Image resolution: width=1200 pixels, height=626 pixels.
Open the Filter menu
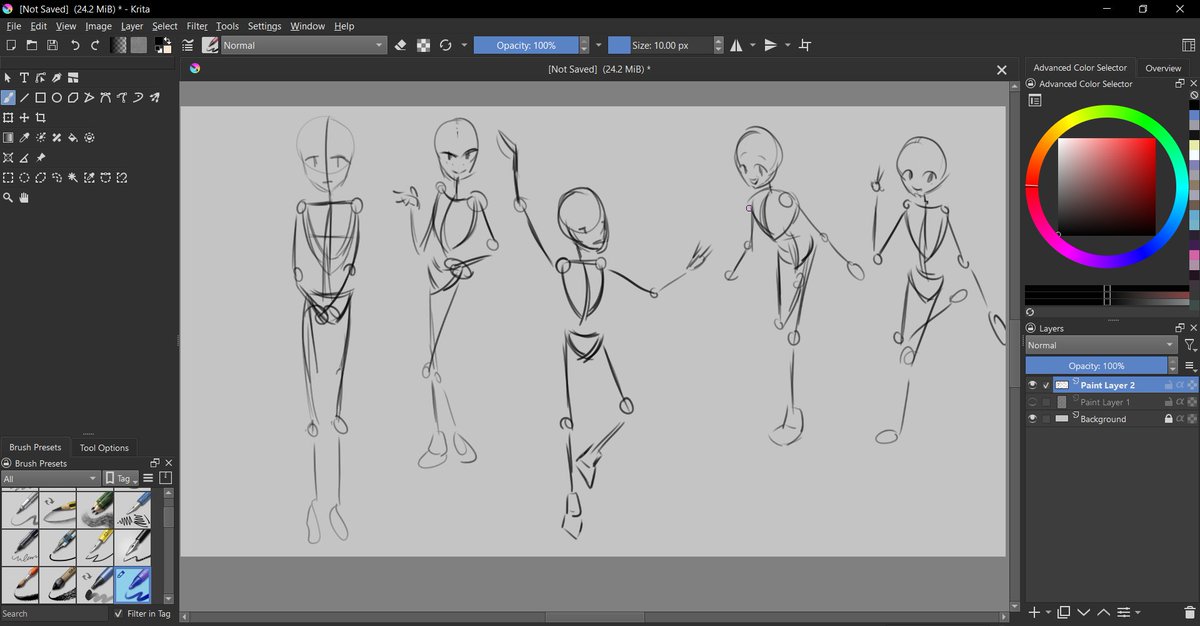click(x=197, y=26)
